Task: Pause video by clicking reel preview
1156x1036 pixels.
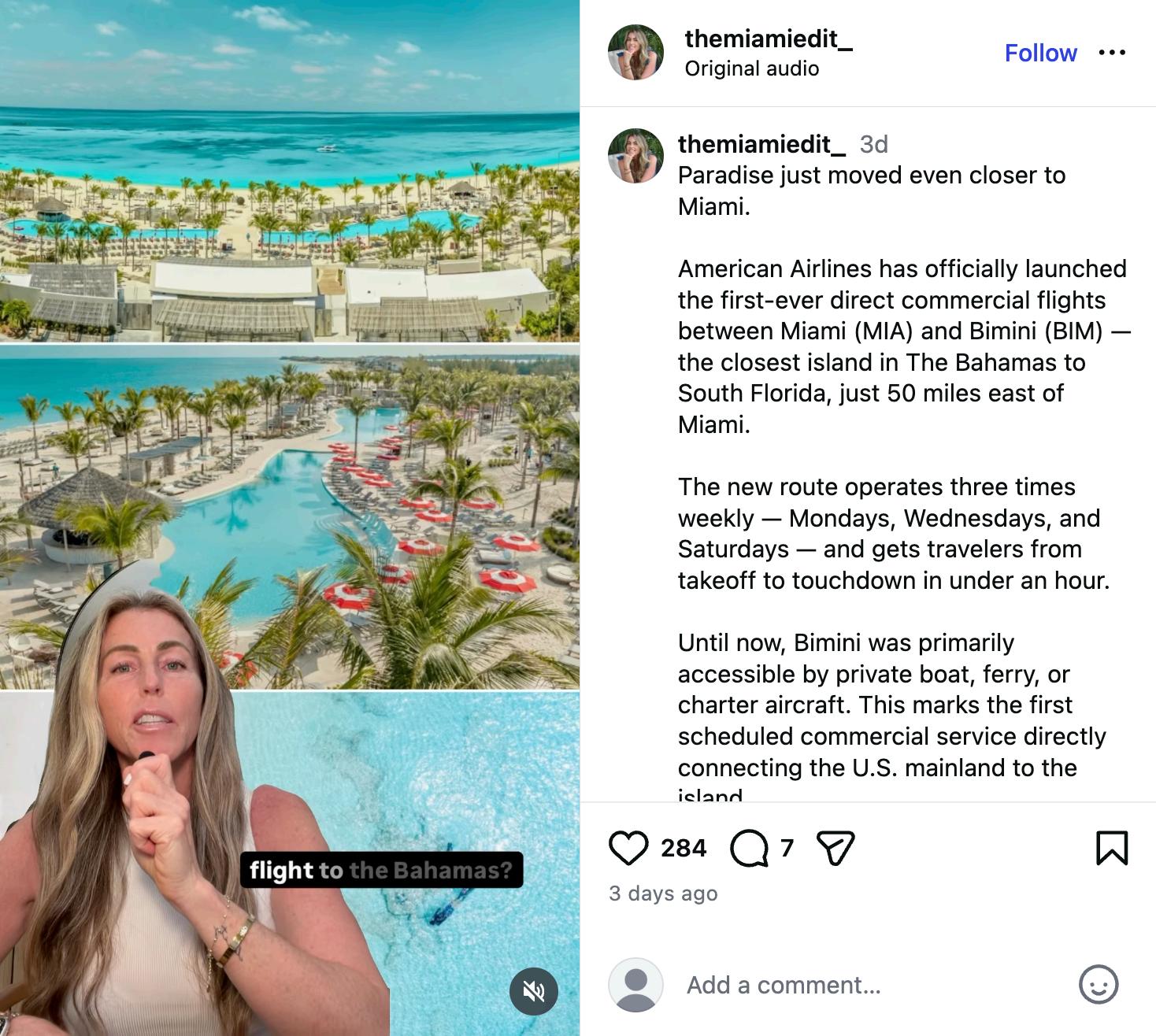Action: click(290, 518)
